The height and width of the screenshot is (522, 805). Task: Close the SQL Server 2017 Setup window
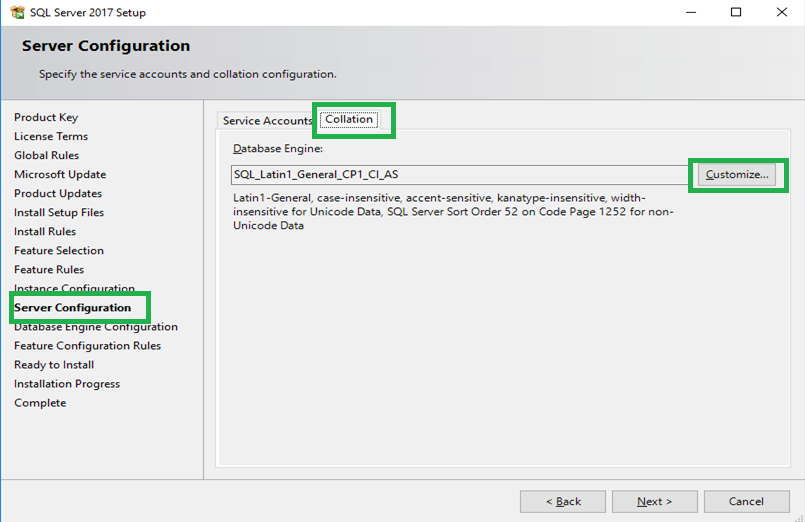click(x=782, y=13)
